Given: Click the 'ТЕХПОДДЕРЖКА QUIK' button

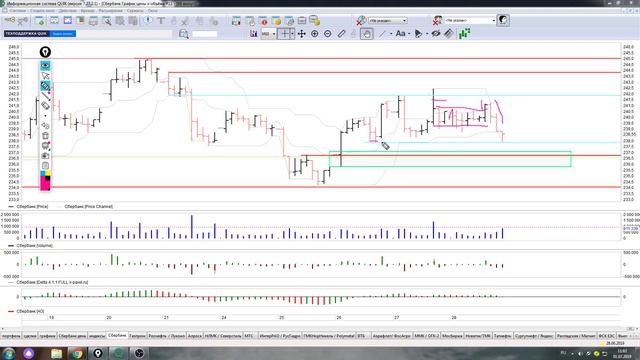Looking at the screenshot, I should tap(26, 33).
